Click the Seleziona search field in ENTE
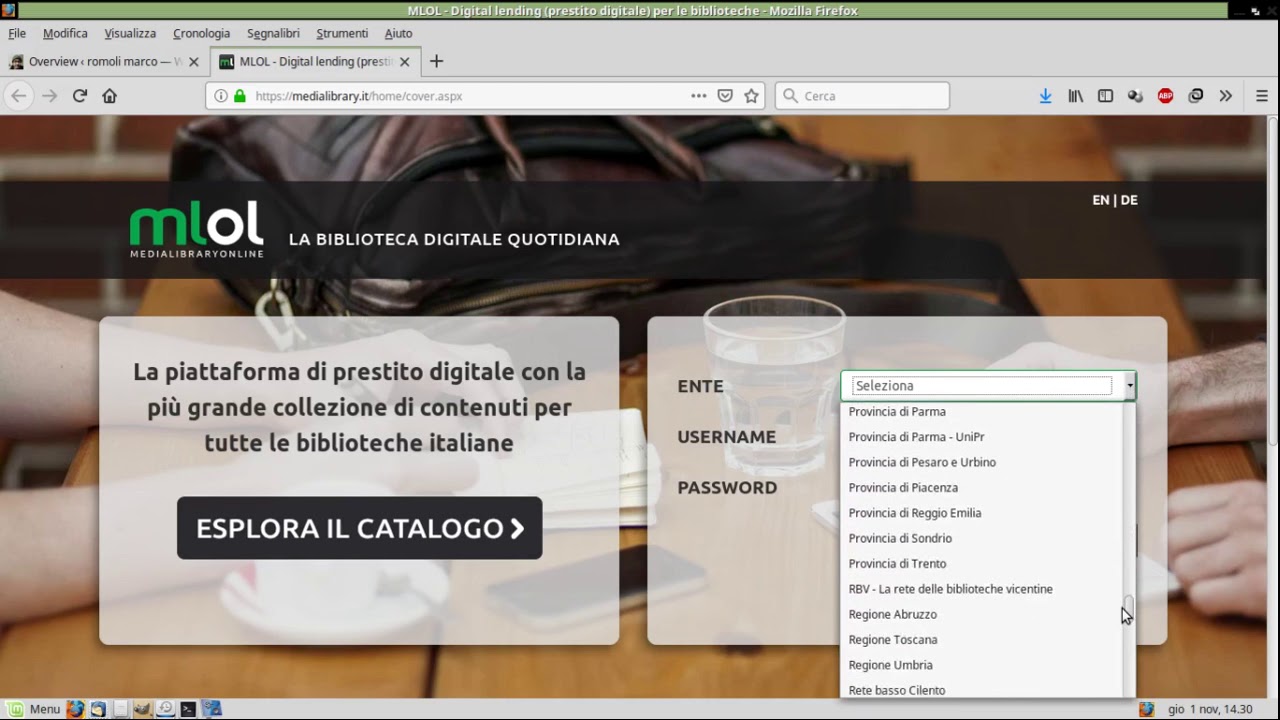This screenshot has width=1280, height=720. (x=981, y=385)
